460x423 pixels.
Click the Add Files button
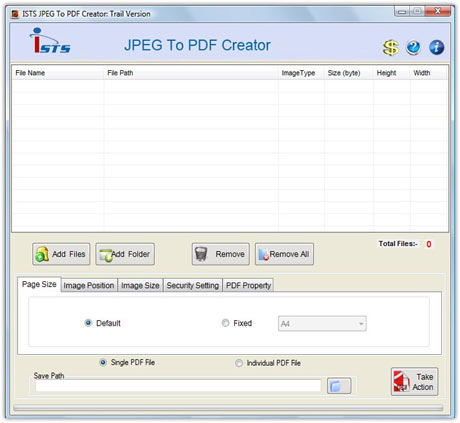click(61, 254)
